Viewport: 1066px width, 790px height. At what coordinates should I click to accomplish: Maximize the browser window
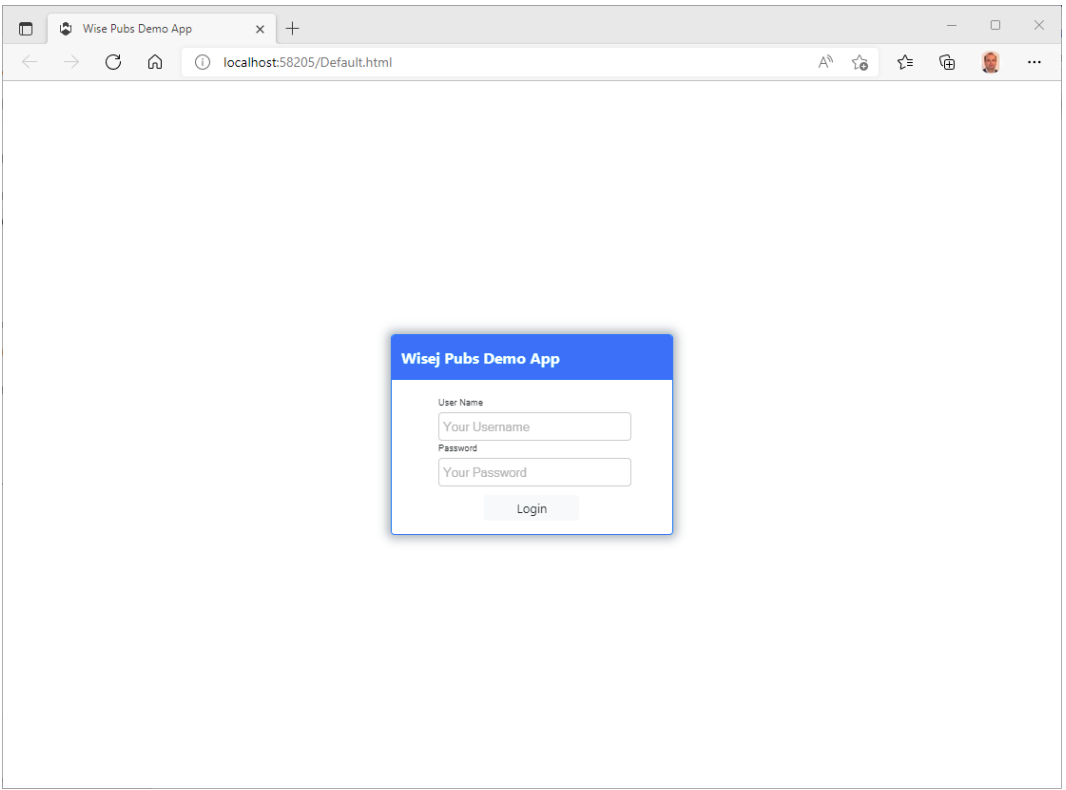pyautogui.click(x=995, y=26)
